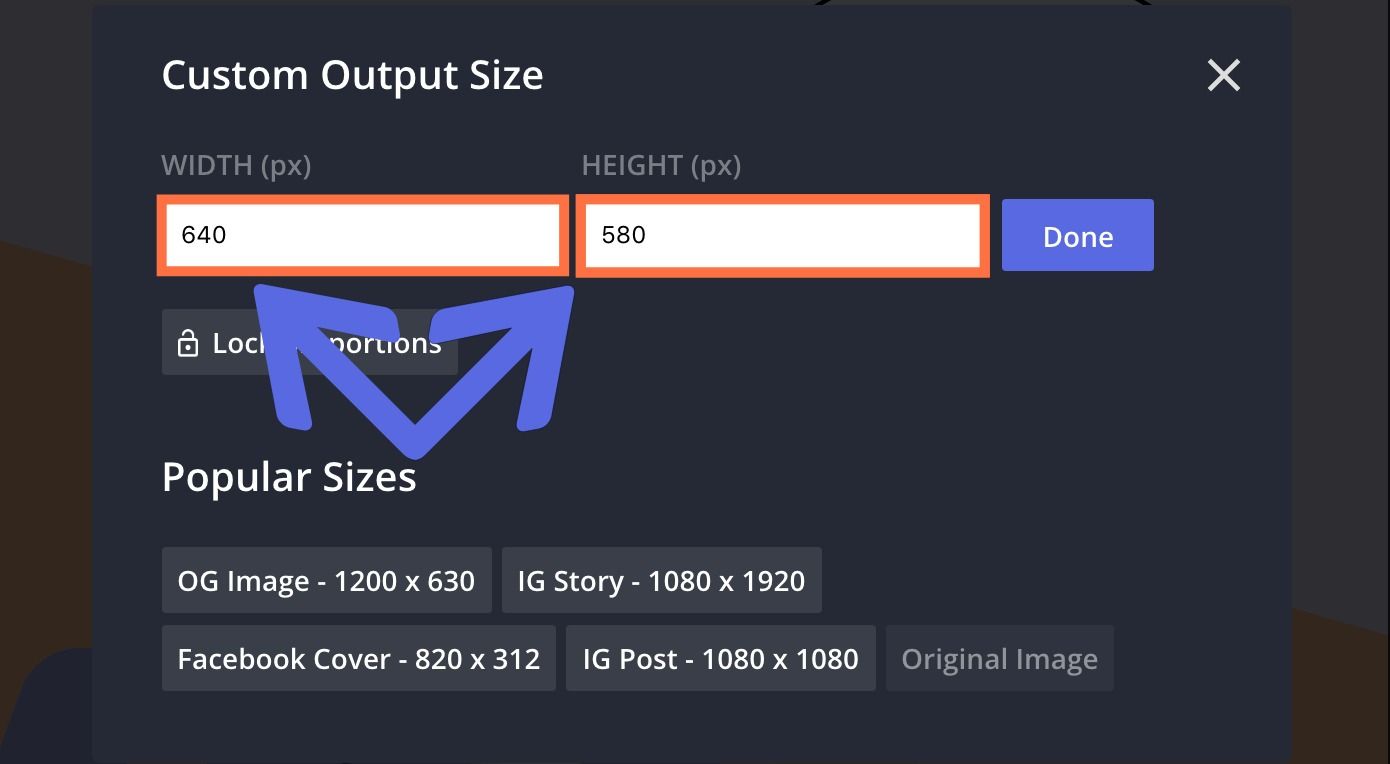Select the Original Image size option
This screenshot has width=1390, height=764.
point(999,659)
